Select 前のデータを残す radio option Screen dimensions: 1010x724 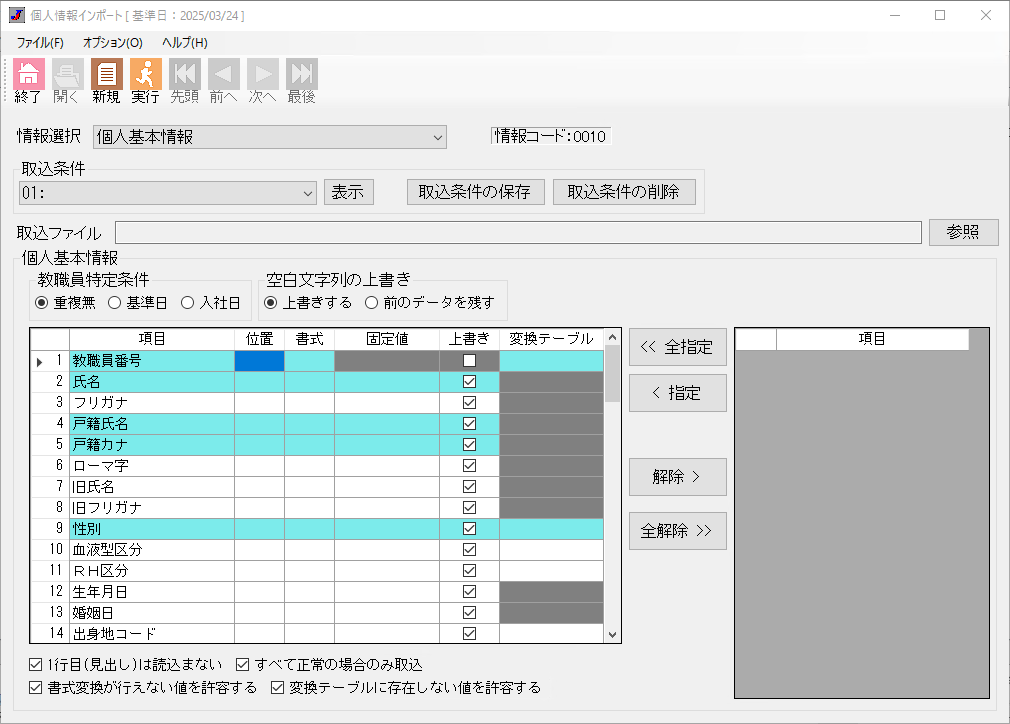click(371, 302)
